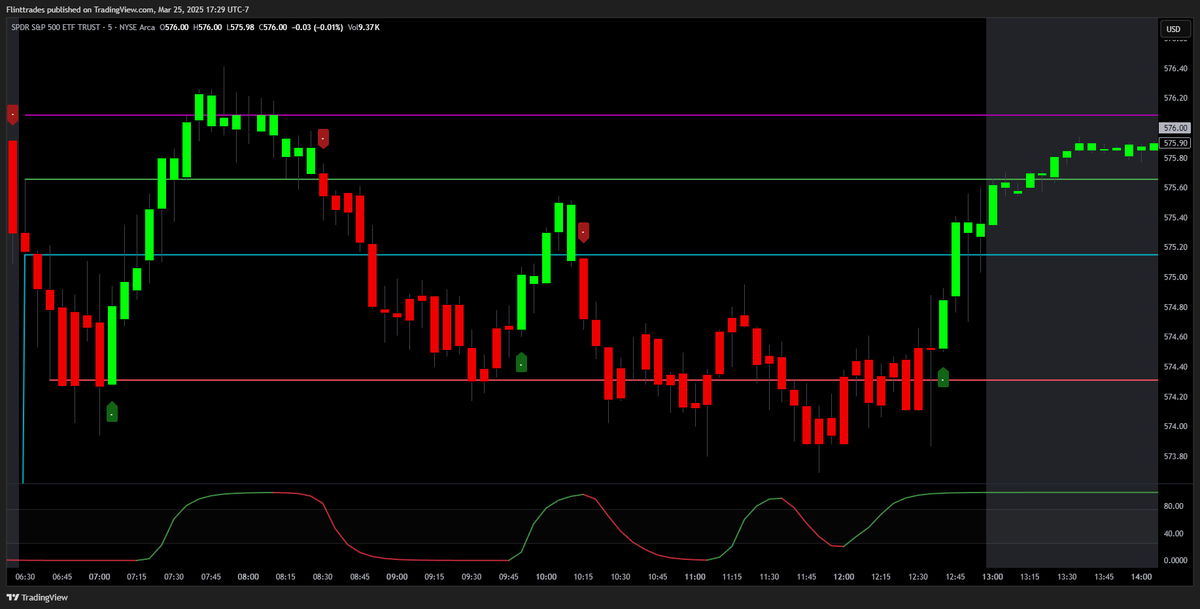Click the 40.00 oscillator scale label
Viewport: 1200px width, 609px height.
pyautogui.click(x=1174, y=534)
